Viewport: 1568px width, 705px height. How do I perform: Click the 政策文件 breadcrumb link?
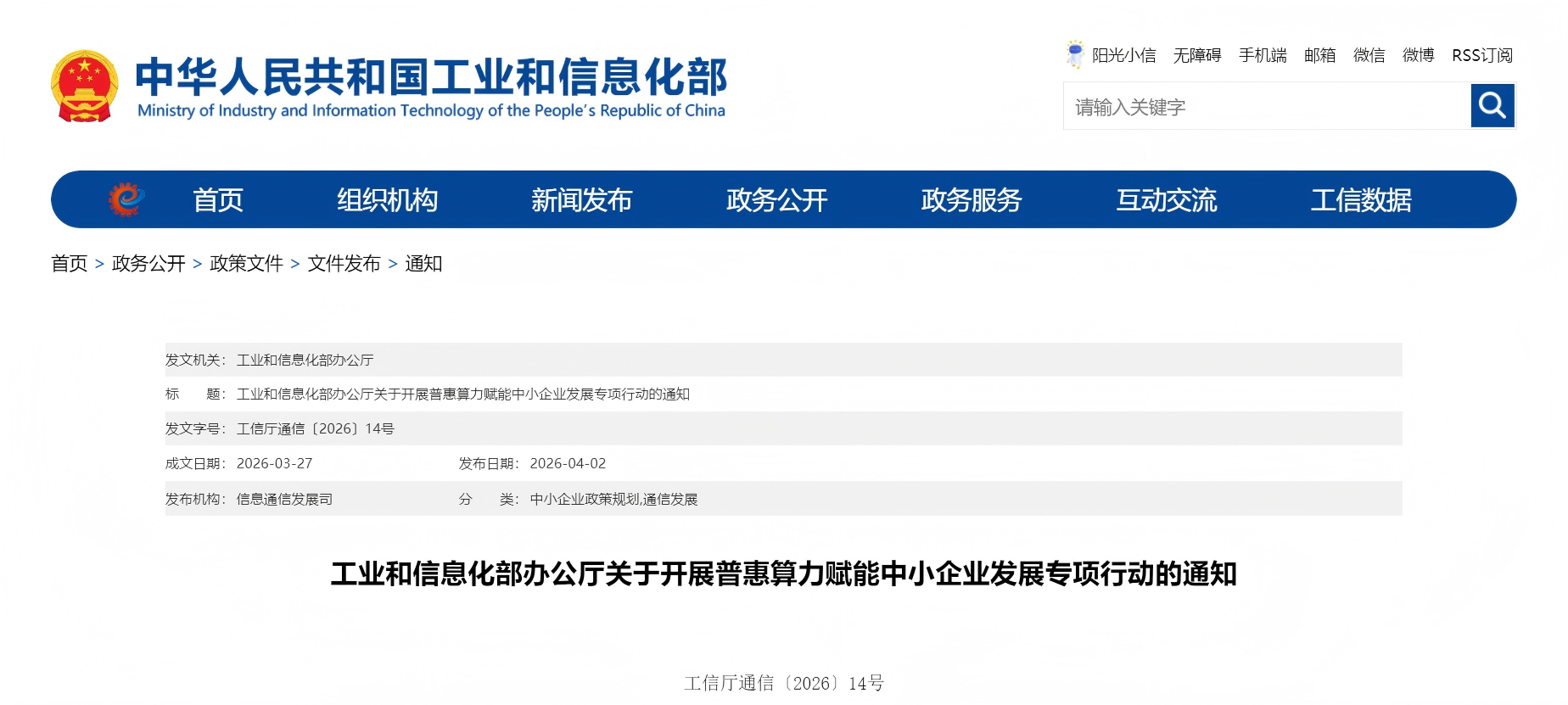(246, 264)
